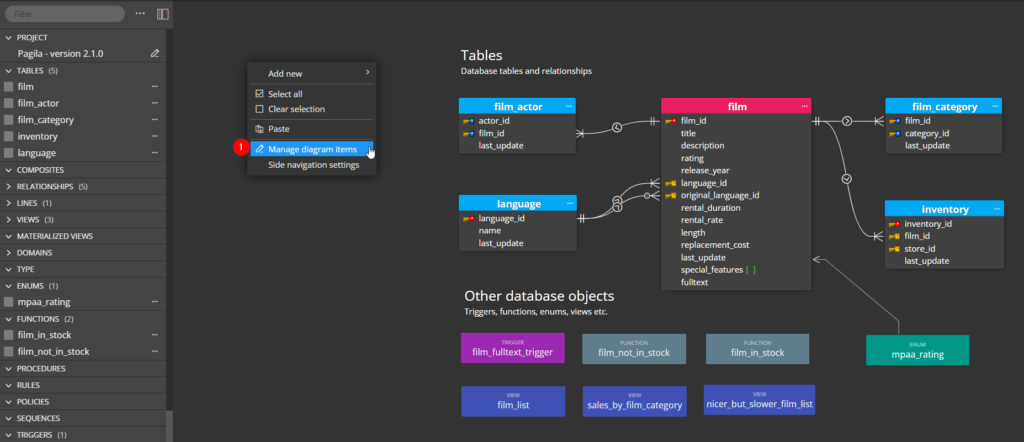This screenshot has height=442, width=1024.
Task: Toggle checkbox for film_not_in_stock function
Action: [x=8, y=351]
